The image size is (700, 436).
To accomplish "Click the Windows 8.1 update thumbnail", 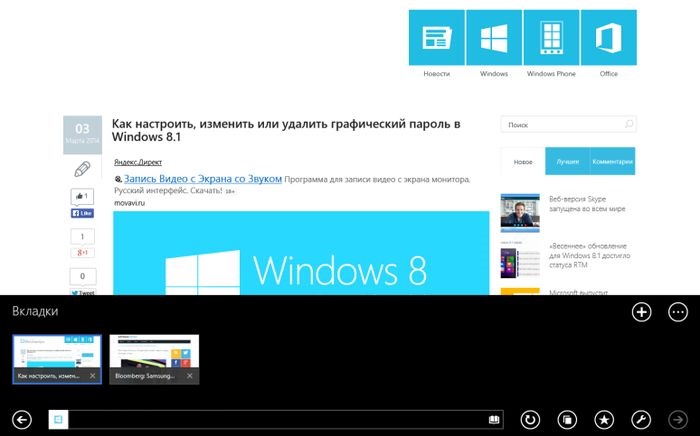I will coord(520,259).
